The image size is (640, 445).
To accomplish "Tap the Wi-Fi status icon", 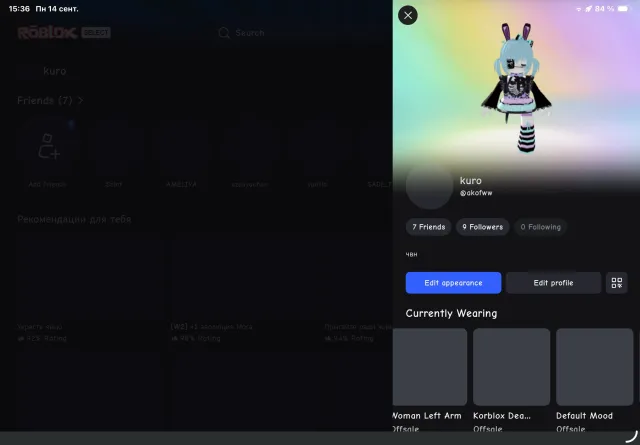I will 578,9.
